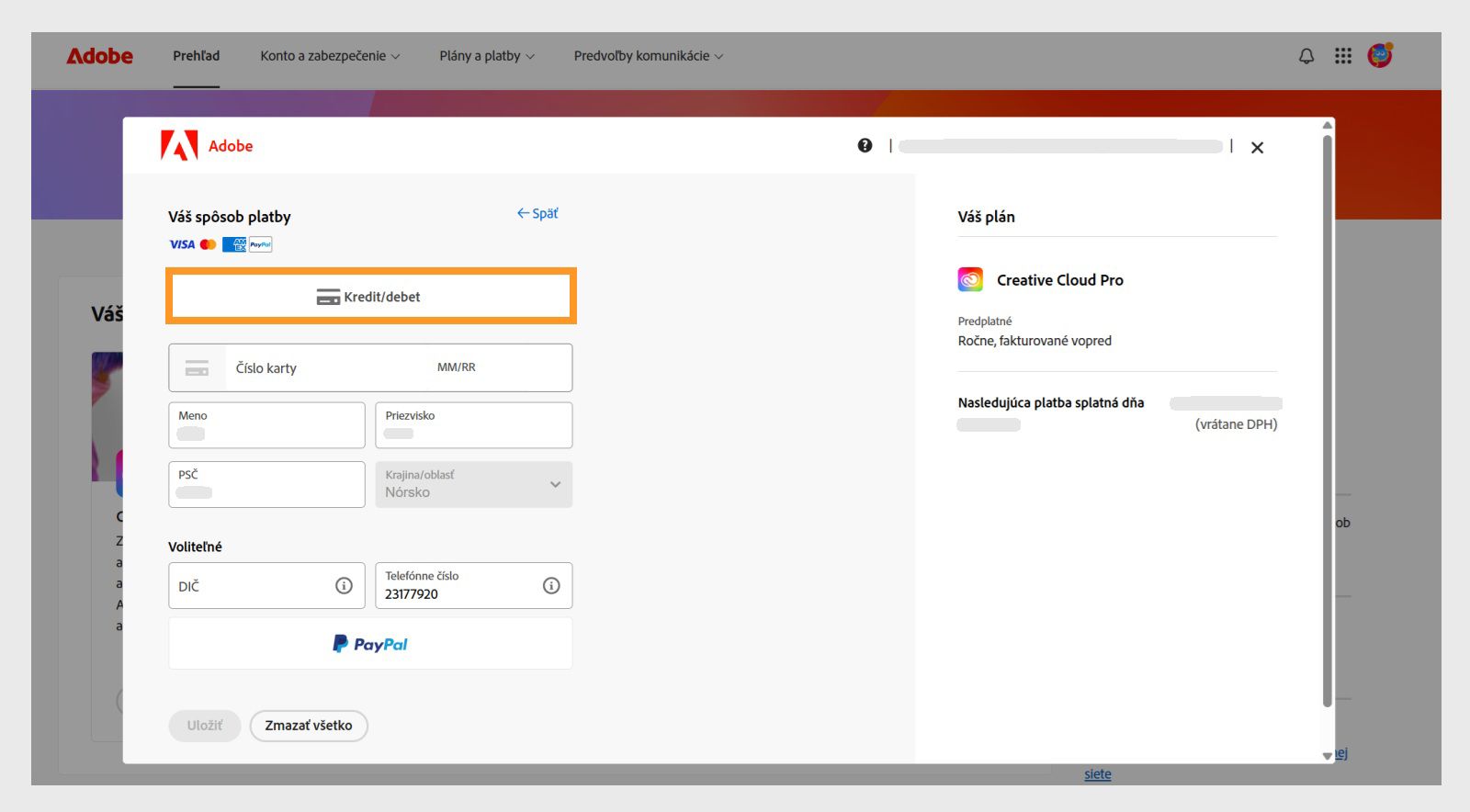The height and width of the screenshot is (812, 1470).
Task: Open the user profile avatar
Action: pos(1380,56)
